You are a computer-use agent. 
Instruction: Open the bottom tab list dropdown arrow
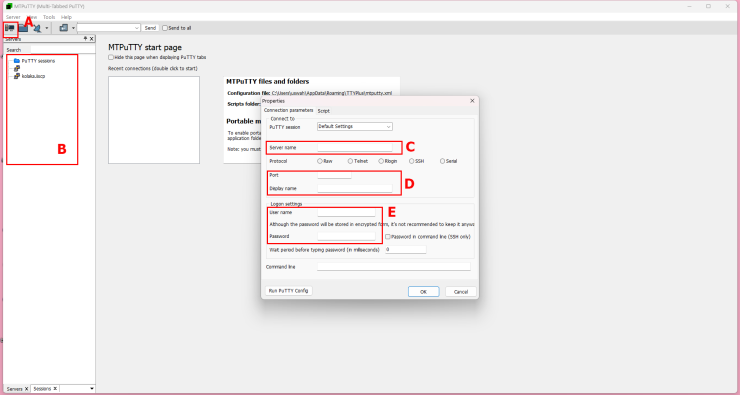click(x=92, y=389)
